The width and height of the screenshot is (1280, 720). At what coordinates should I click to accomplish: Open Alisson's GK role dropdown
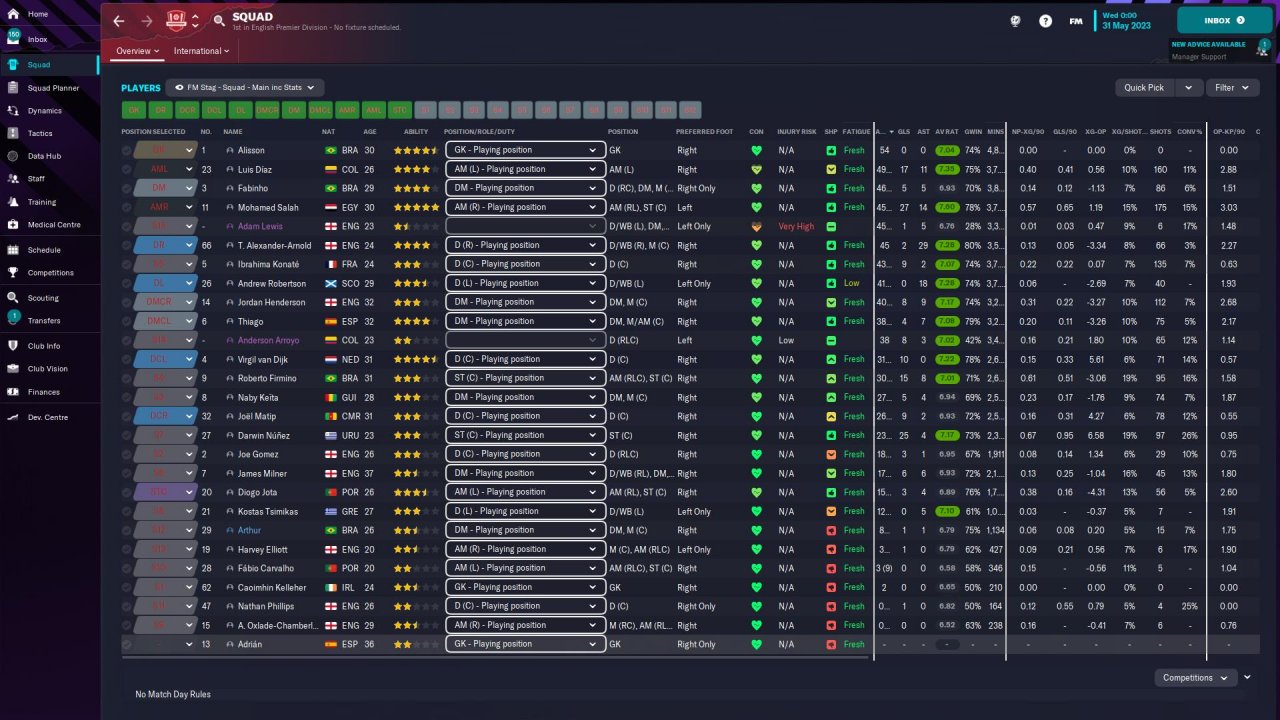[525, 150]
